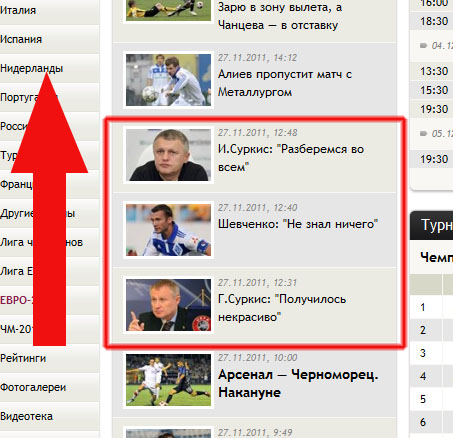Open the Зарю в зону вылета headline
Viewport: 453px width, 438px height.
[280, 16]
